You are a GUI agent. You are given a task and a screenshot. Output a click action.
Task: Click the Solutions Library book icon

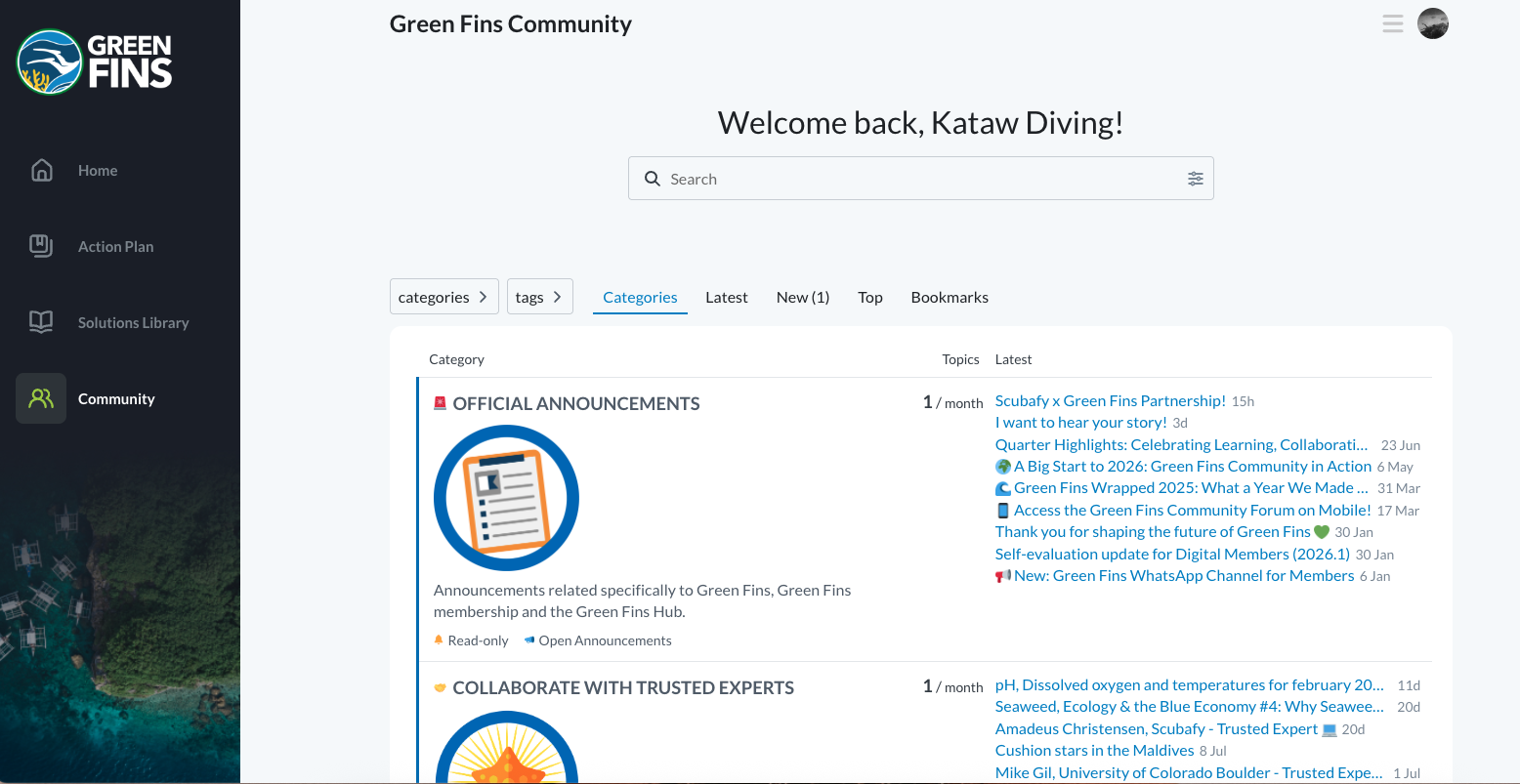(x=41, y=322)
